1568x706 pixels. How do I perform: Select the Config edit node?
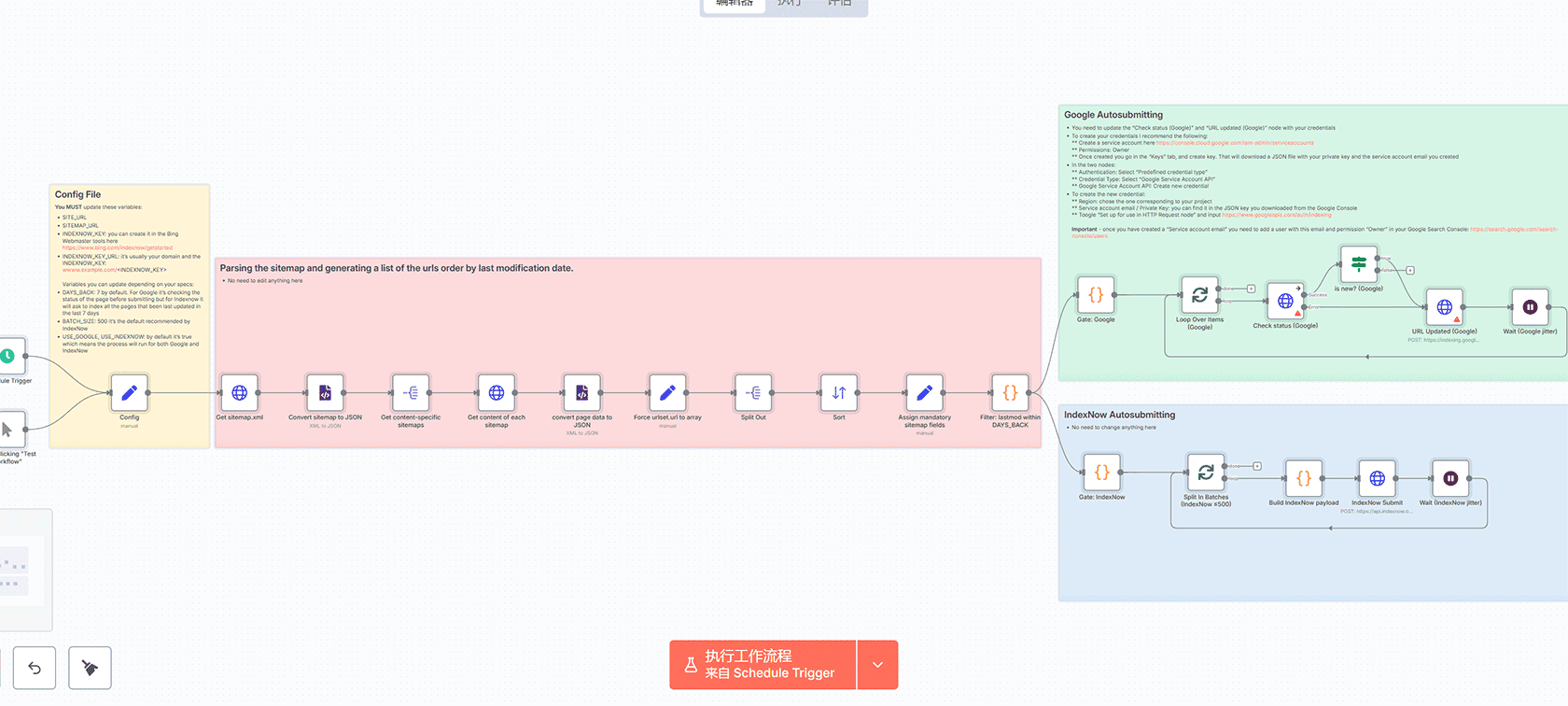pos(129,393)
